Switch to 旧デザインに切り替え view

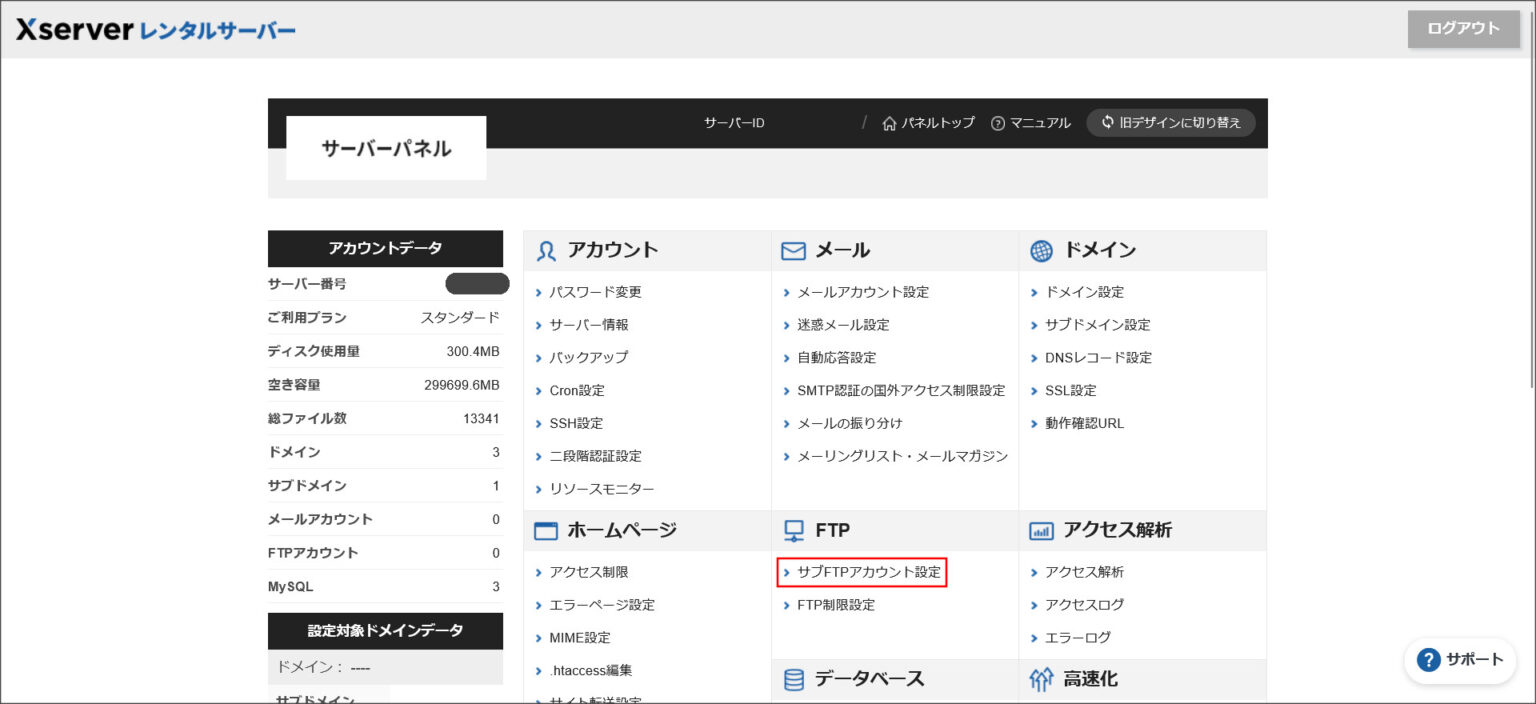click(x=1171, y=122)
